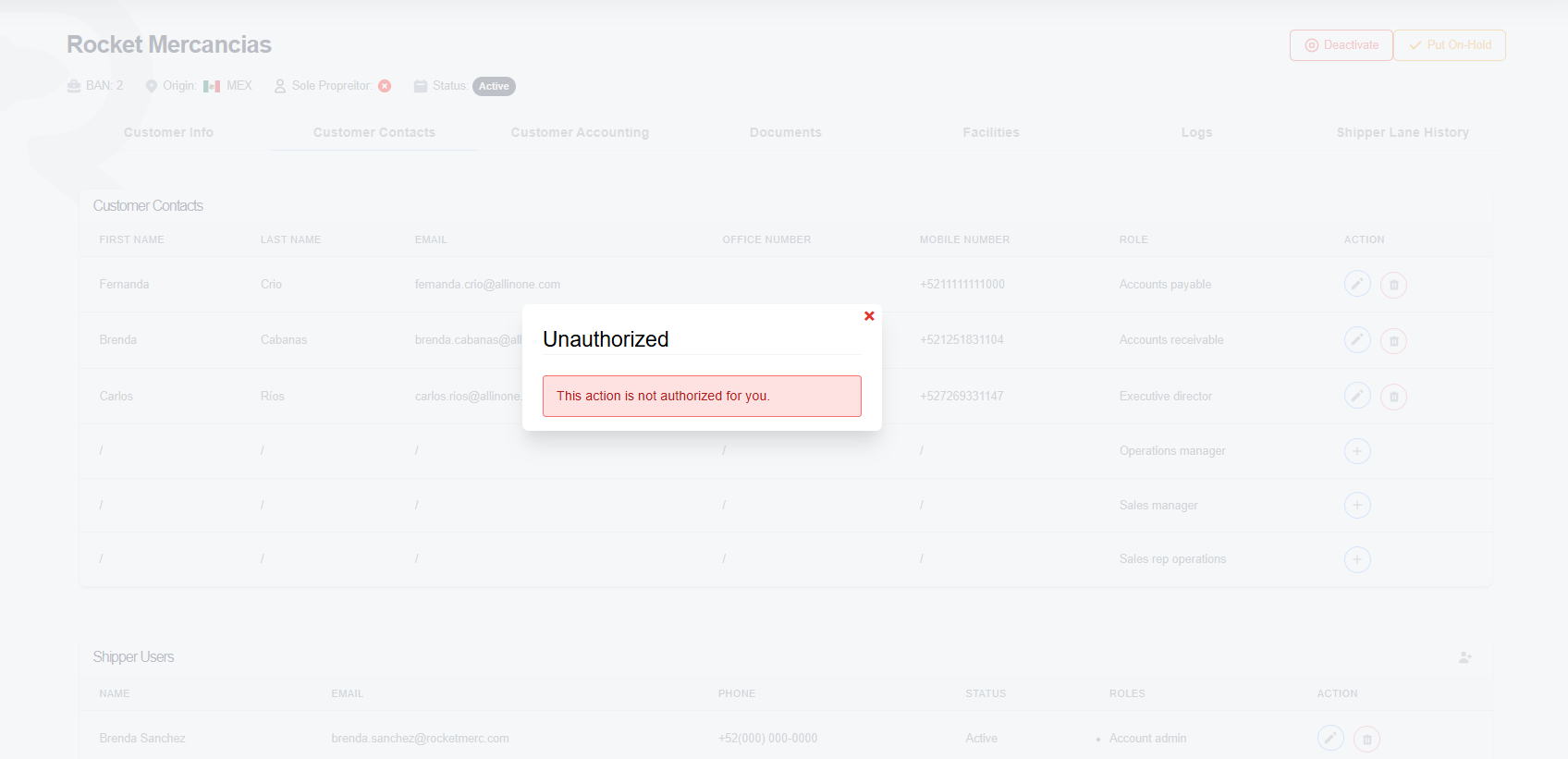The height and width of the screenshot is (759, 1568).
Task: Click the Executive director role cell
Action: [x=1166, y=396]
